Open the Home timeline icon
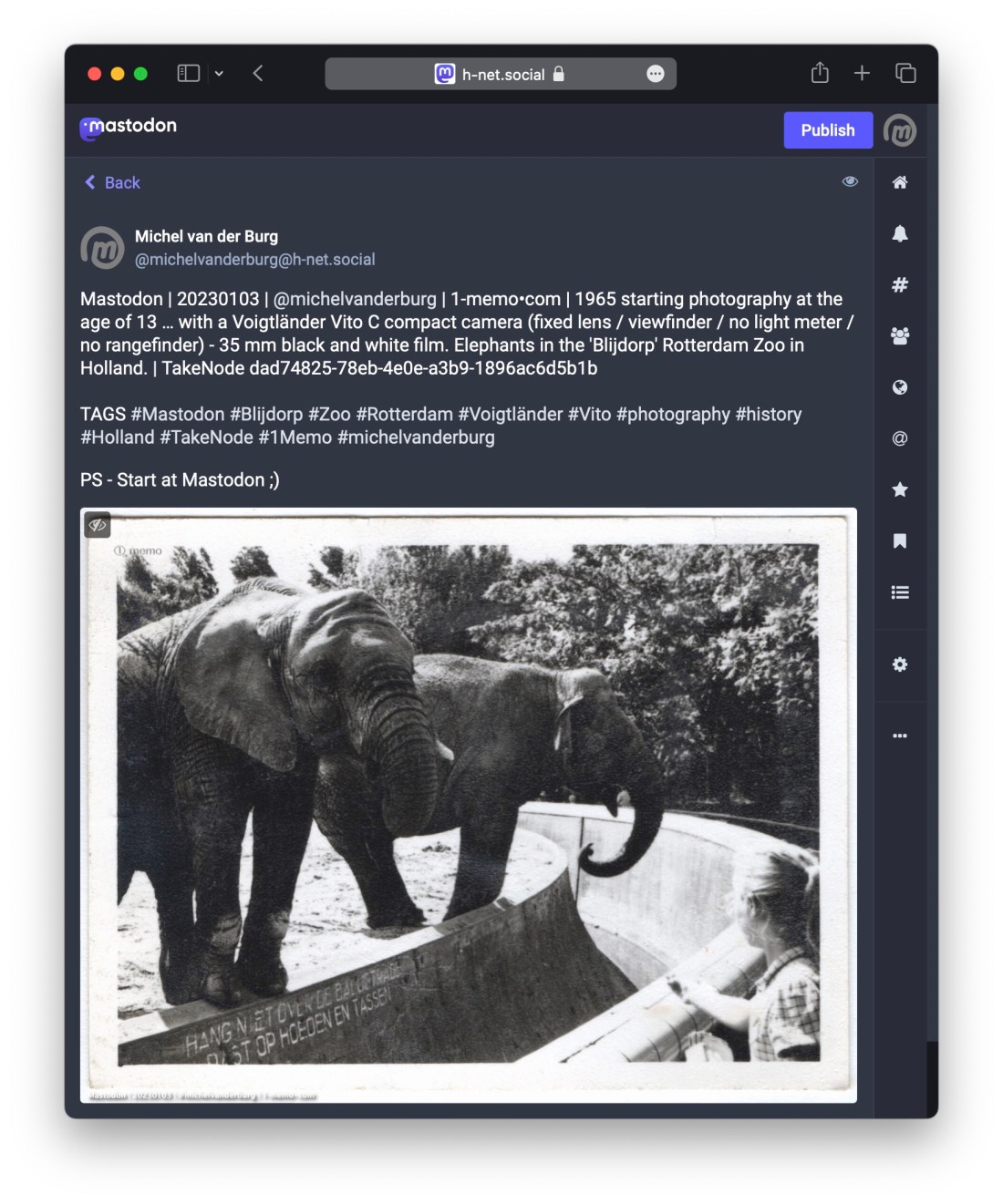This screenshot has height=1204, width=1003. [x=899, y=182]
